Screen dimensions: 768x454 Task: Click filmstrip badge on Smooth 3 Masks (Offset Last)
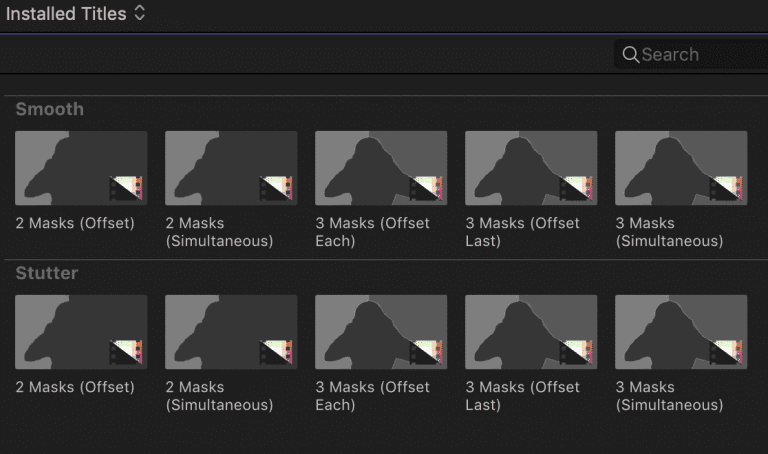pos(576,189)
